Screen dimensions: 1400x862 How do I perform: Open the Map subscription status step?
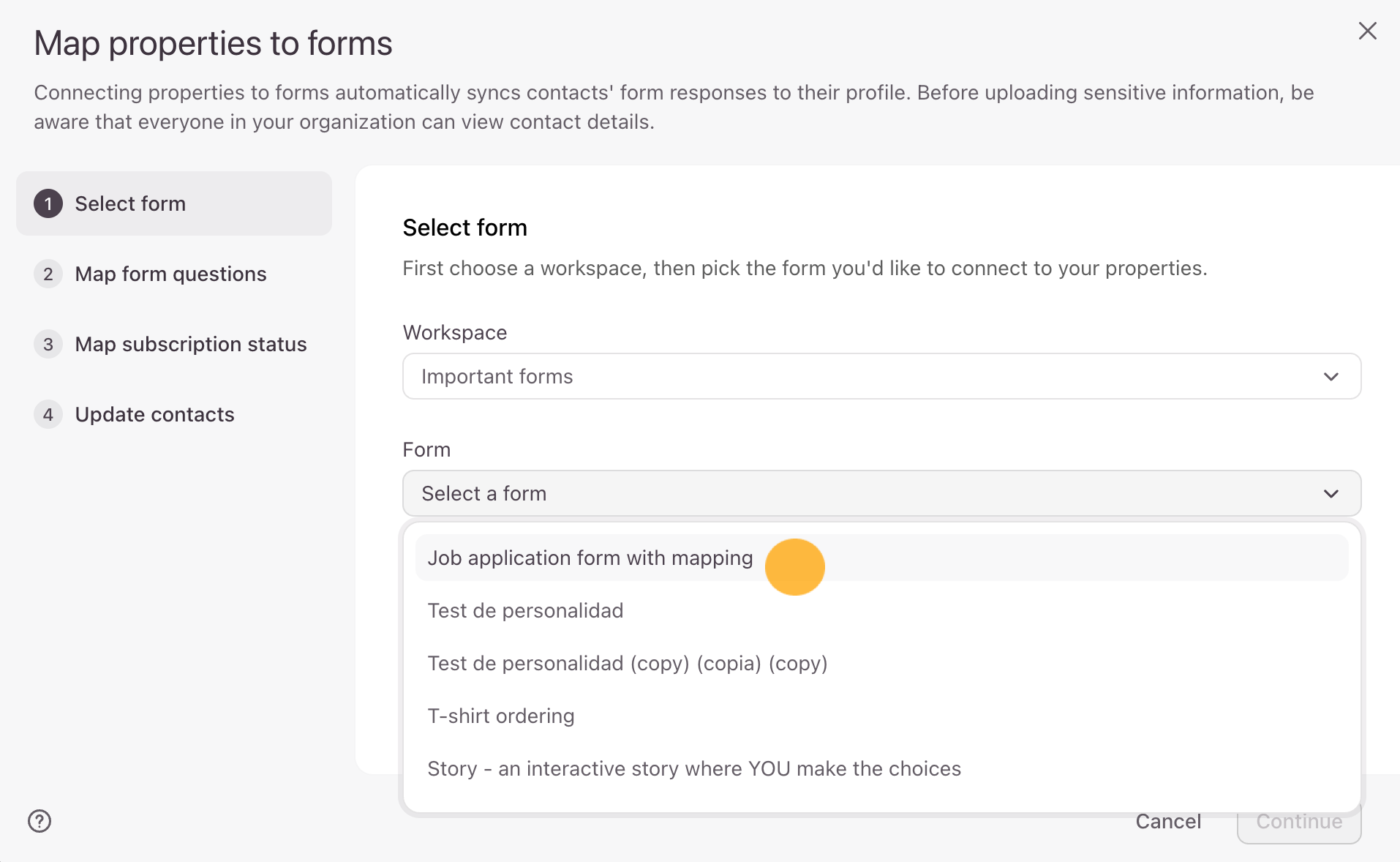pyautogui.click(x=190, y=345)
